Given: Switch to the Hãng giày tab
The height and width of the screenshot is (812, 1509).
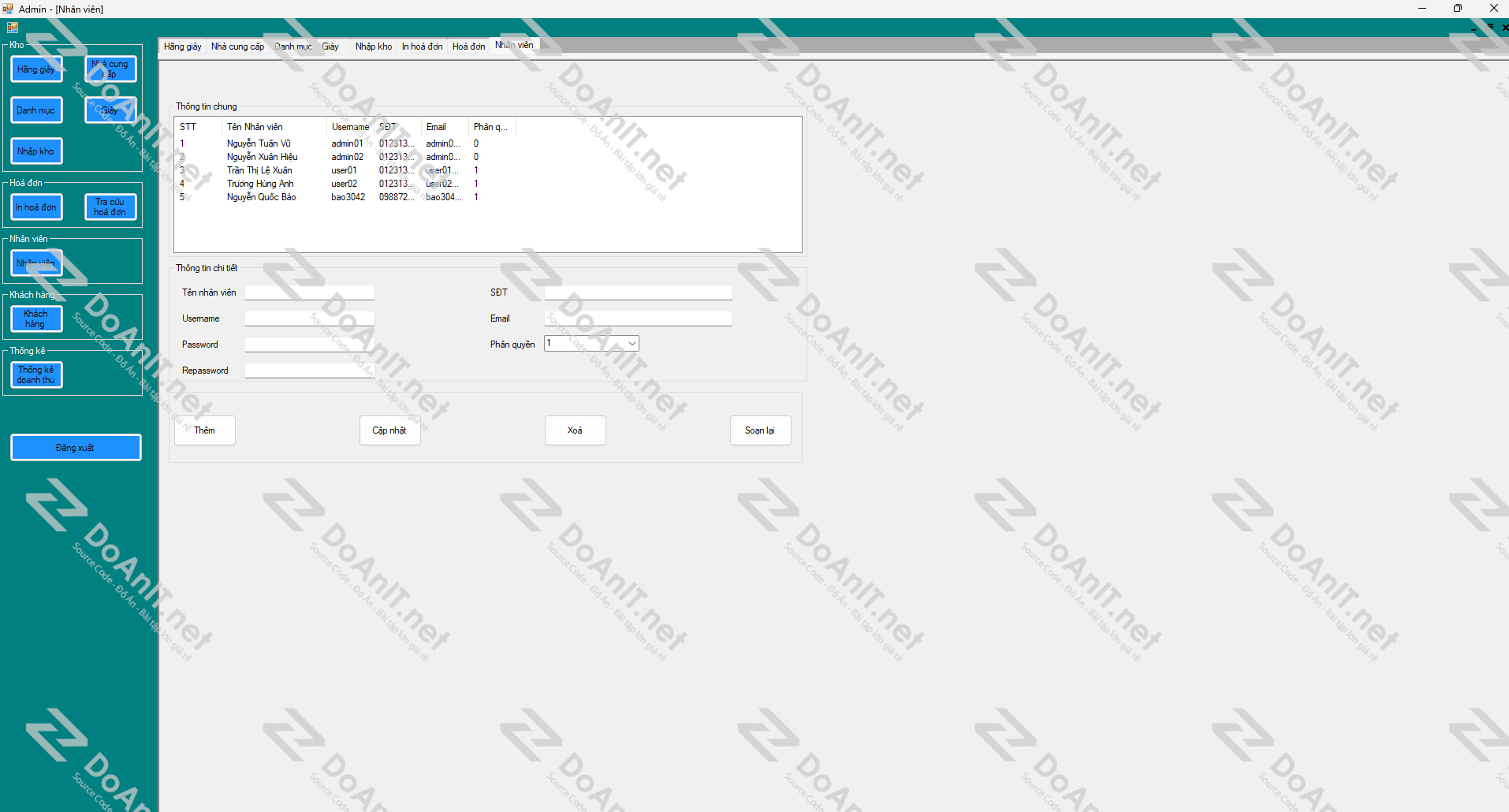Looking at the screenshot, I should [182, 47].
